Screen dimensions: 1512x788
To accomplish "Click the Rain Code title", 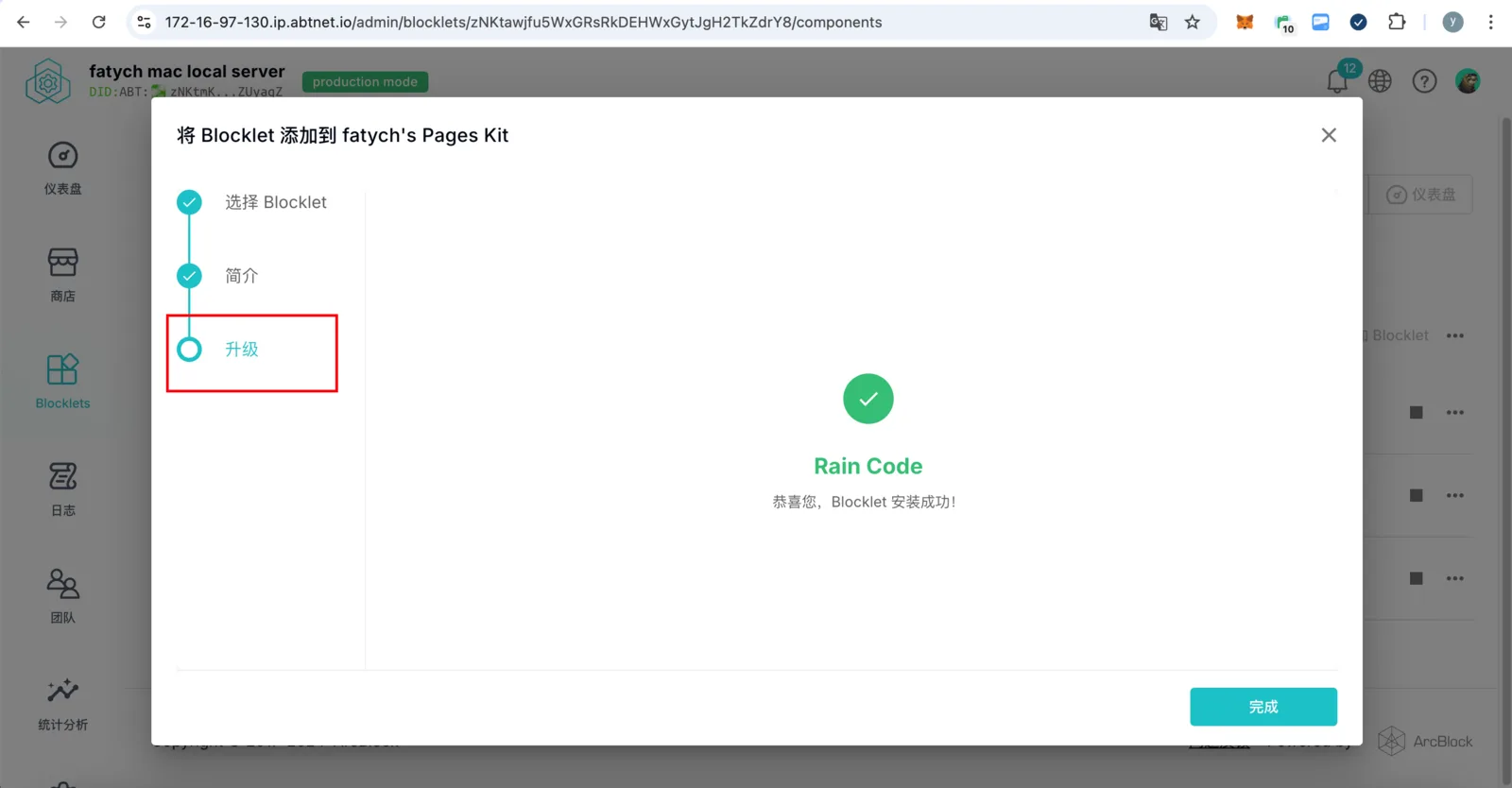I will click(868, 466).
